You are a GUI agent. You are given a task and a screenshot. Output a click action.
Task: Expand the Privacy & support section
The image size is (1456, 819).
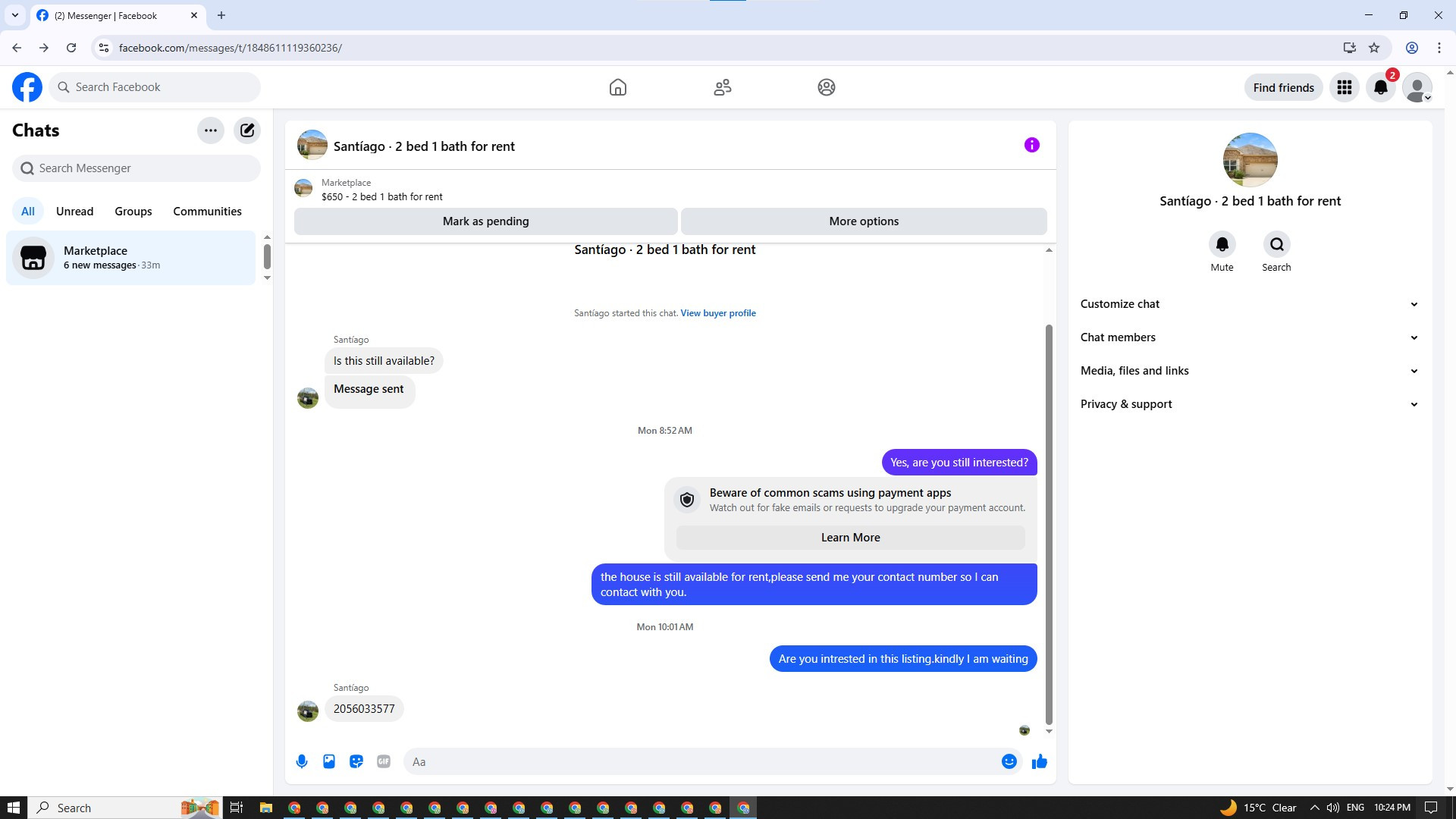coord(1250,404)
